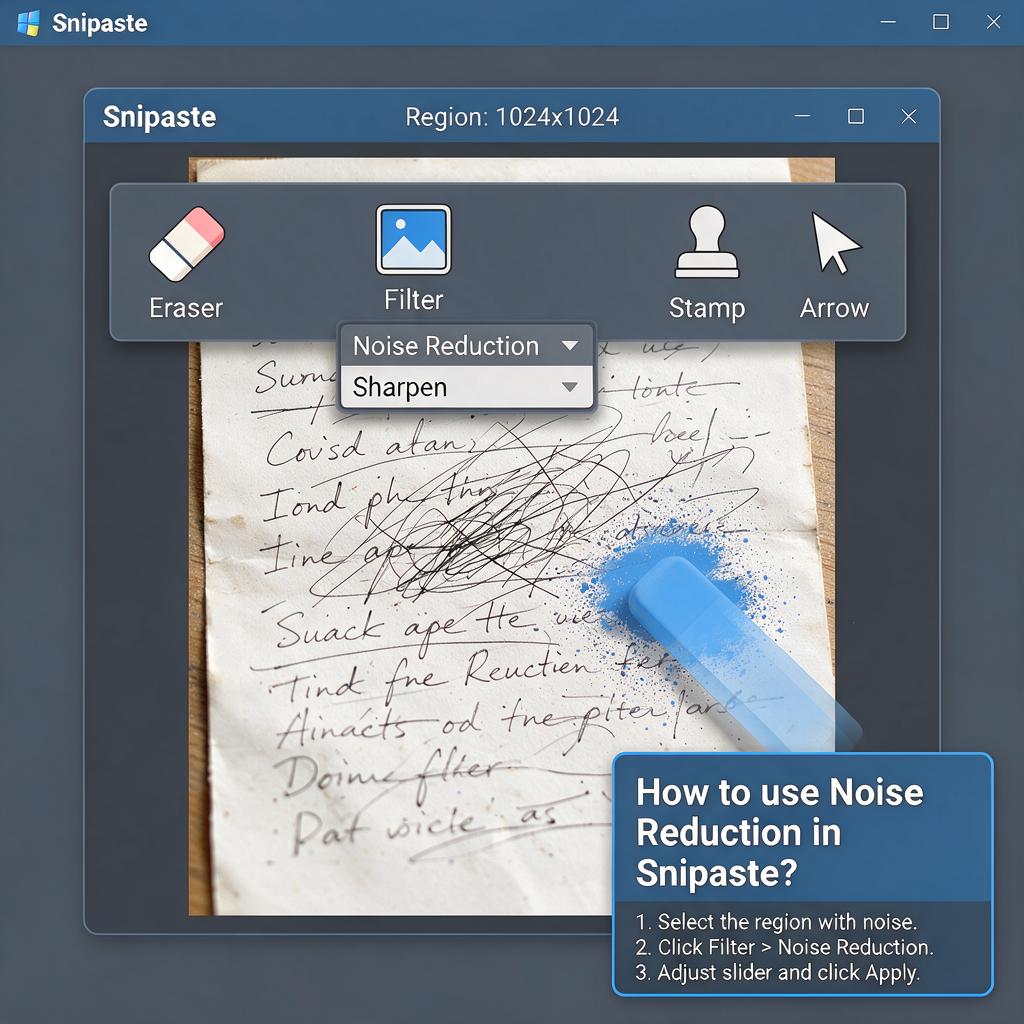Viewport: 1024px width, 1024px height.
Task: Click the step "Select the region with noise."
Action: (776, 921)
